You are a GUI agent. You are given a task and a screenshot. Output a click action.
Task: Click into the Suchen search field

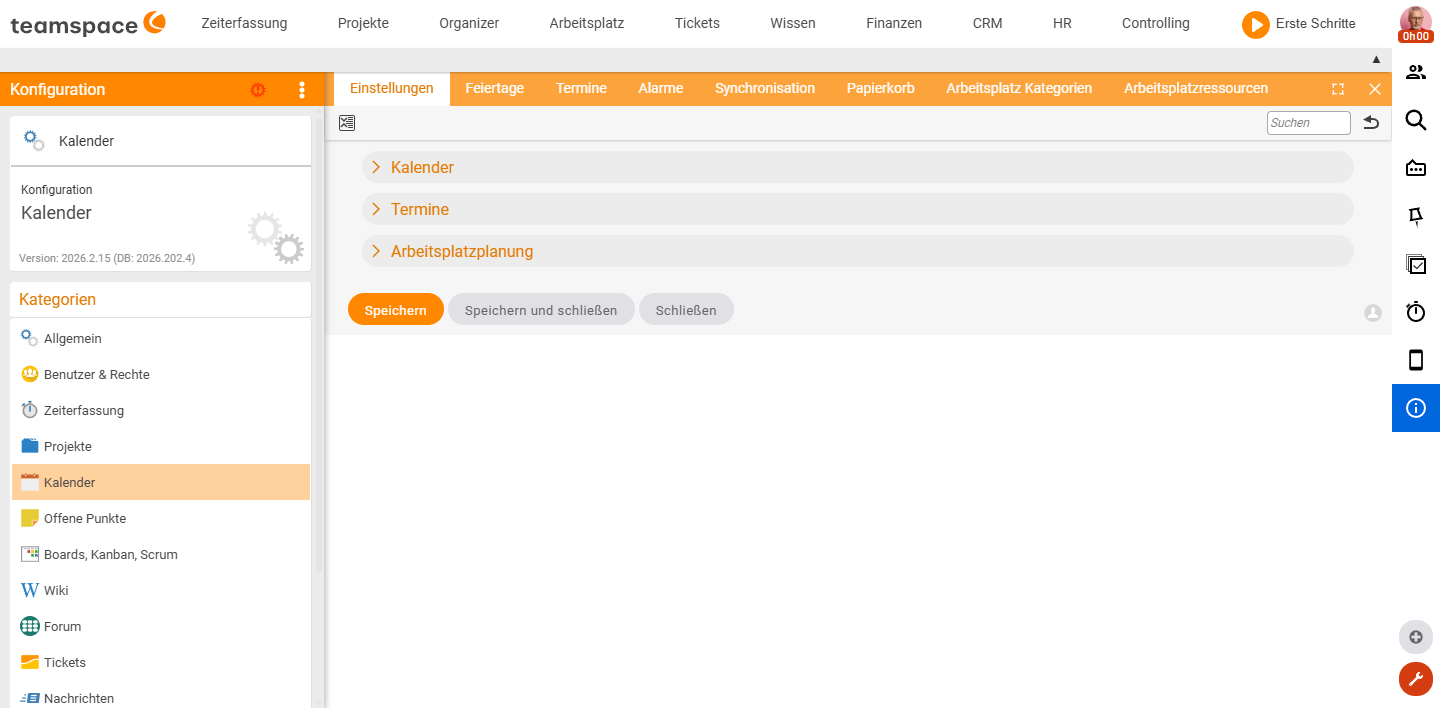click(1309, 123)
